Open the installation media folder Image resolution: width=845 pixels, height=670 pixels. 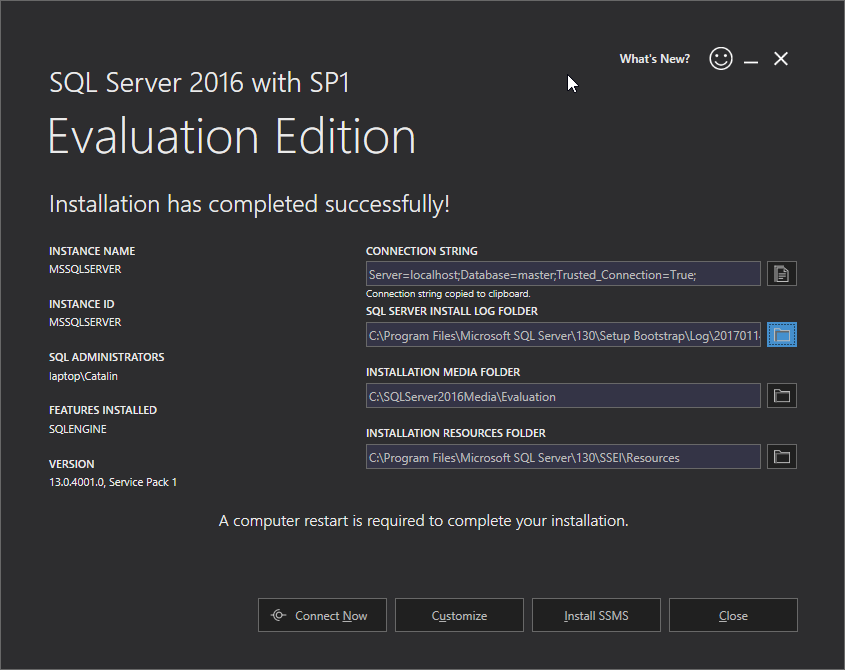click(x=781, y=396)
